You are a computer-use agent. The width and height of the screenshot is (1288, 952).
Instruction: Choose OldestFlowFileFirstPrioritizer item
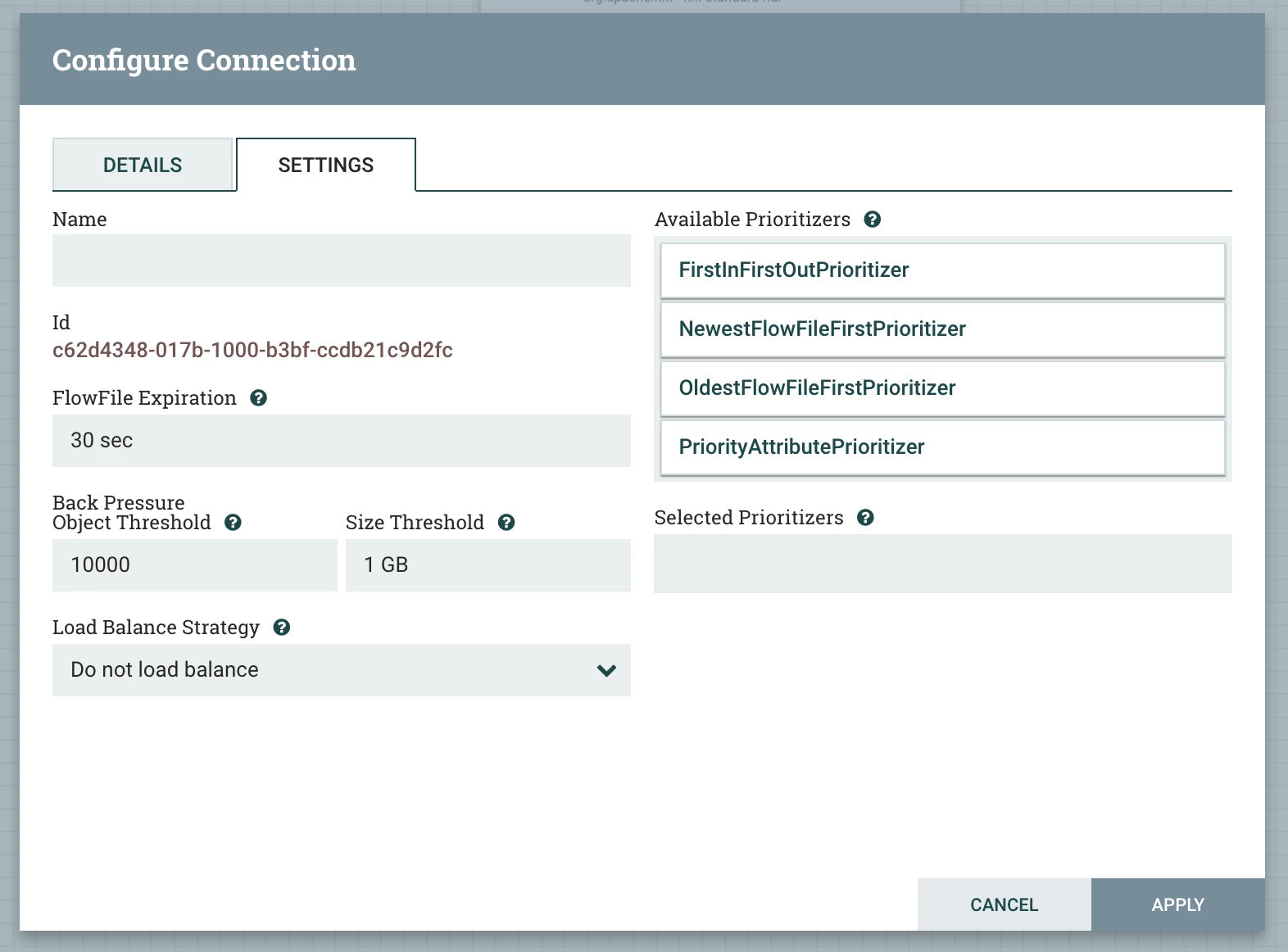point(943,388)
